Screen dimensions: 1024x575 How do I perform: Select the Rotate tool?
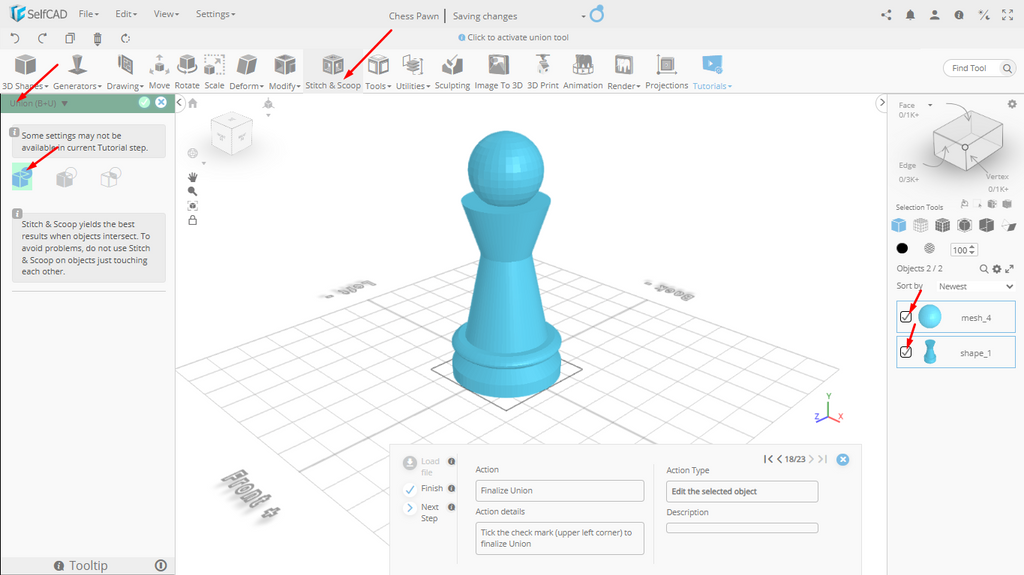[187, 66]
